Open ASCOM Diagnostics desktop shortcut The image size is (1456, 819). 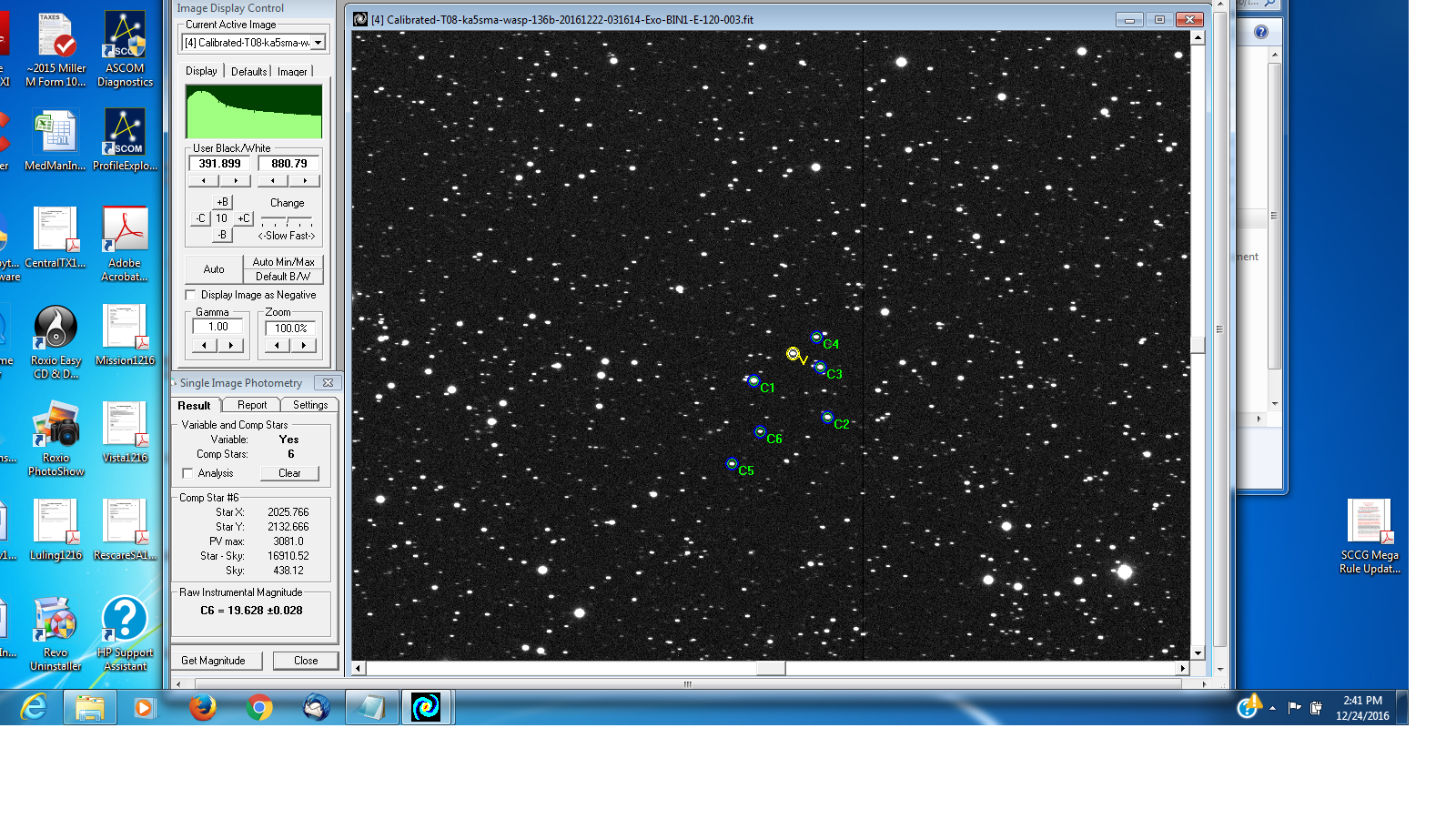[125, 50]
